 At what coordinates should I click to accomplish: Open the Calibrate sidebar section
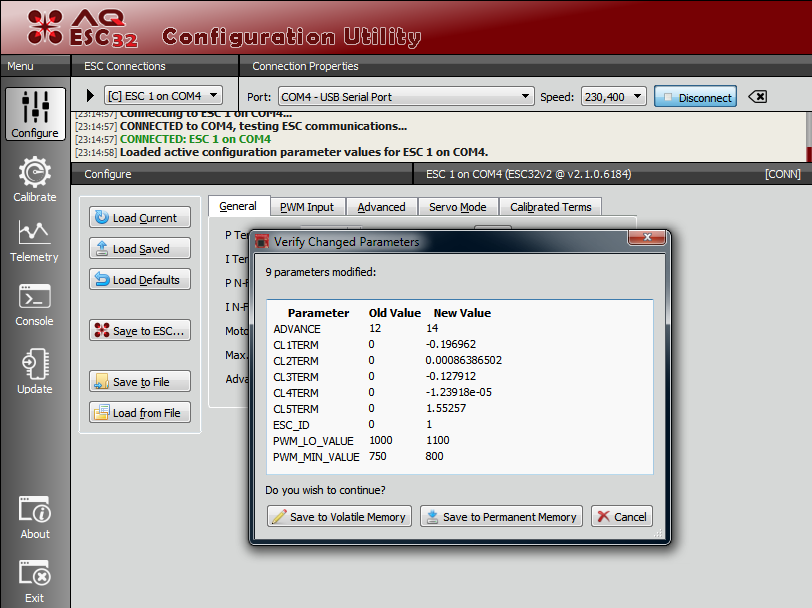(x=35, y=179)
